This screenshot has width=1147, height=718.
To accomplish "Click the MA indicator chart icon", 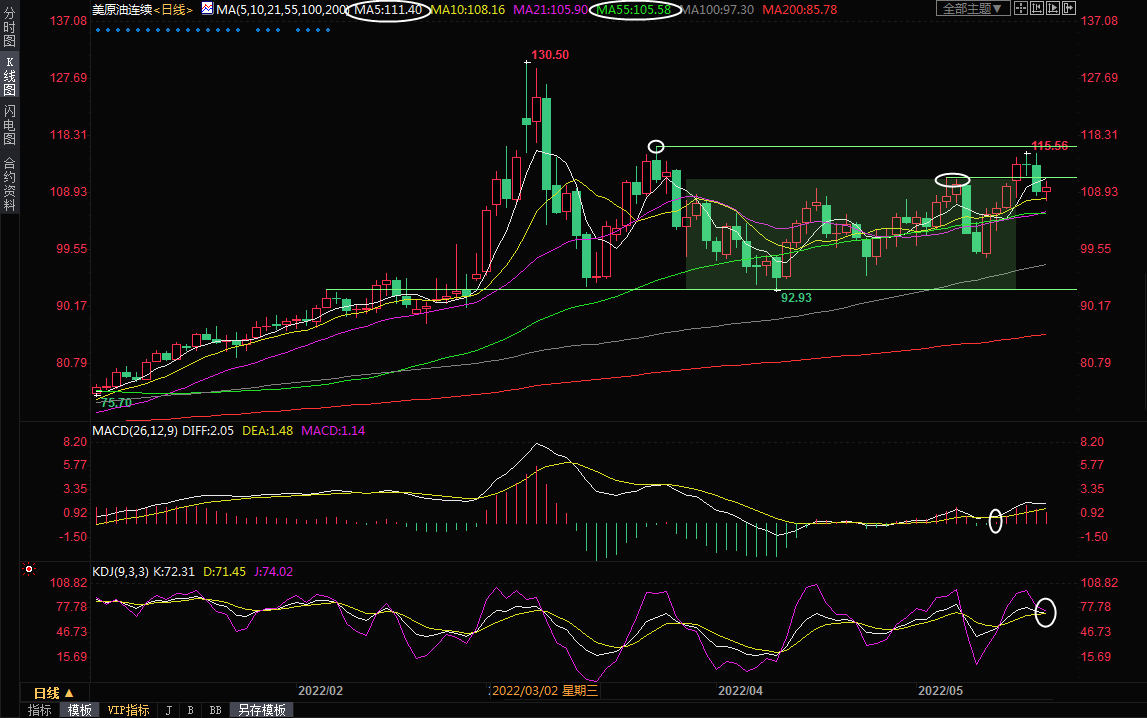I will (x=207, y=9).
